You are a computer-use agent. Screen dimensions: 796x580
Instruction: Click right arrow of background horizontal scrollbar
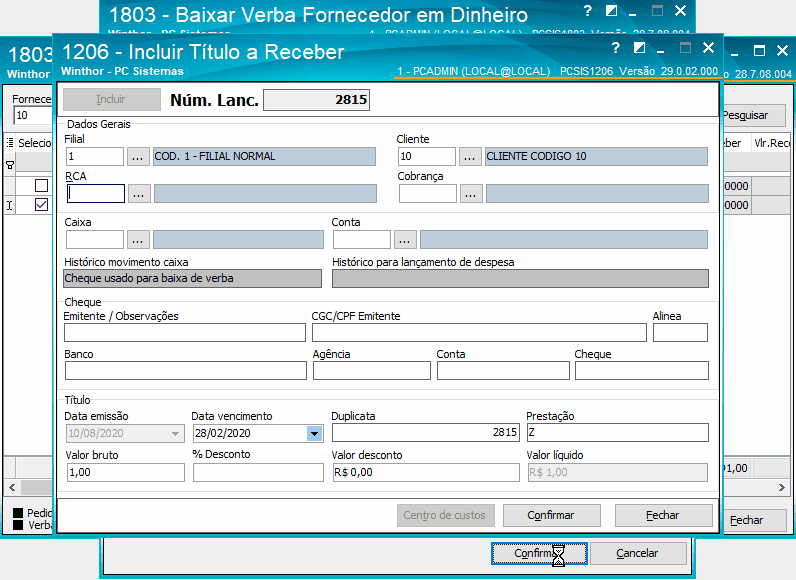tap(782, 488)
